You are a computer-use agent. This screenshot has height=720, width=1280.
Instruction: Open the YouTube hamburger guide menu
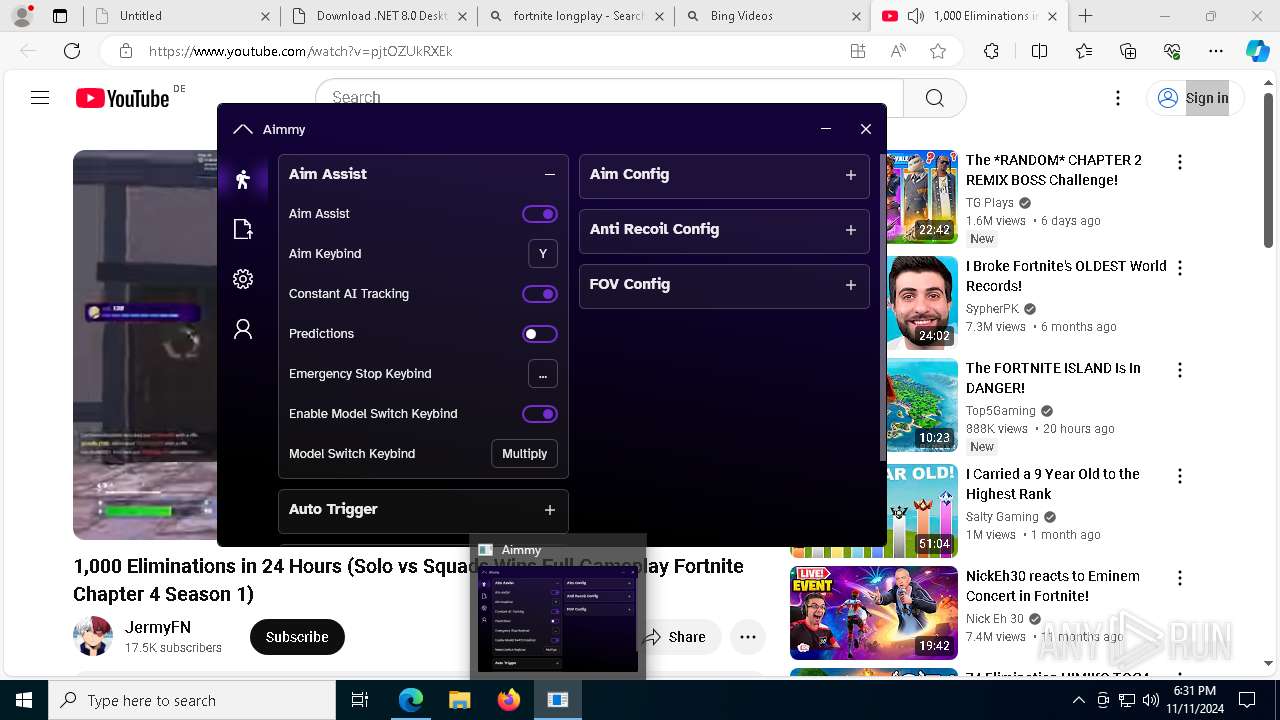click(x=40, y=98)
